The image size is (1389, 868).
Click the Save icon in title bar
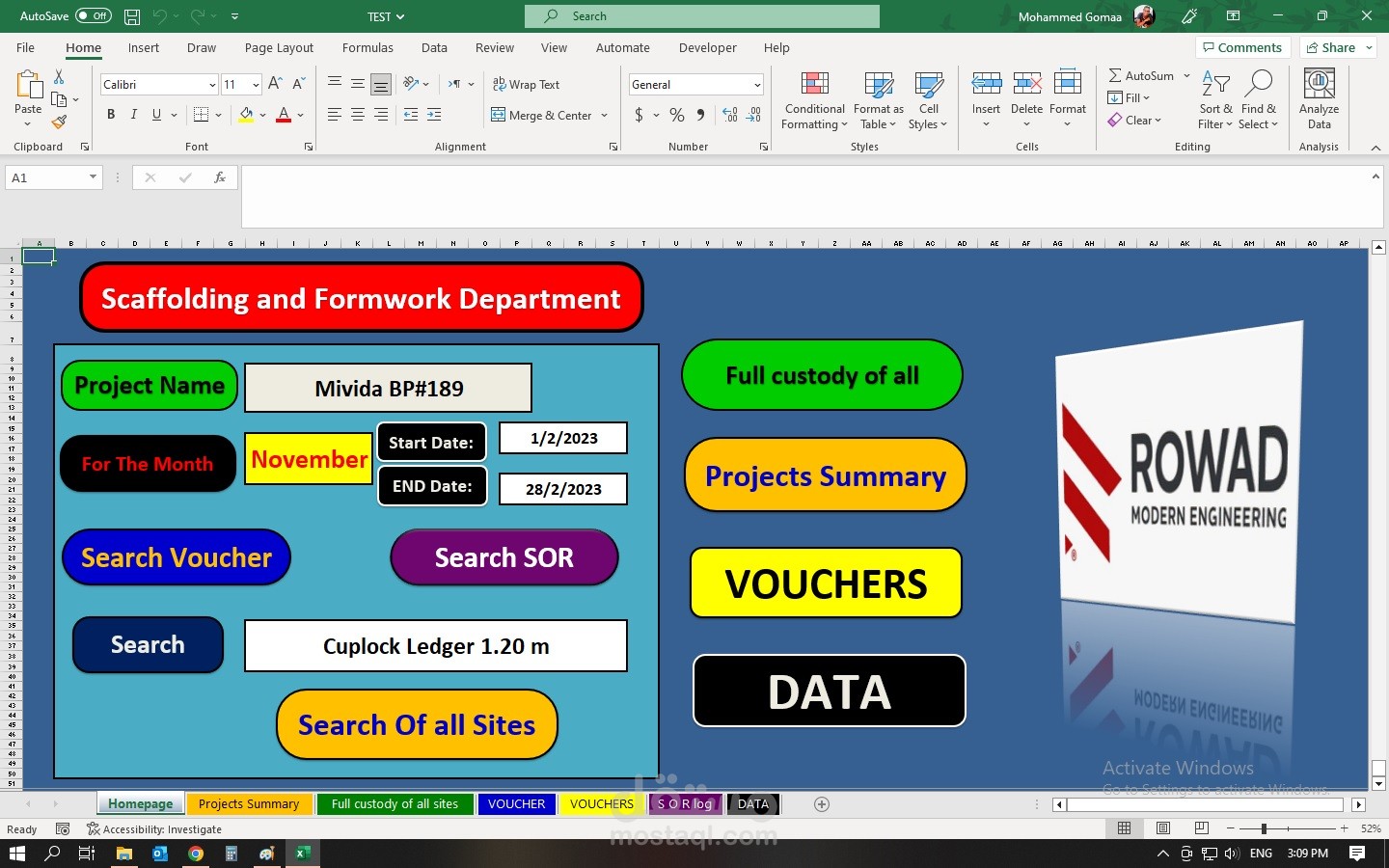(132, 16)
